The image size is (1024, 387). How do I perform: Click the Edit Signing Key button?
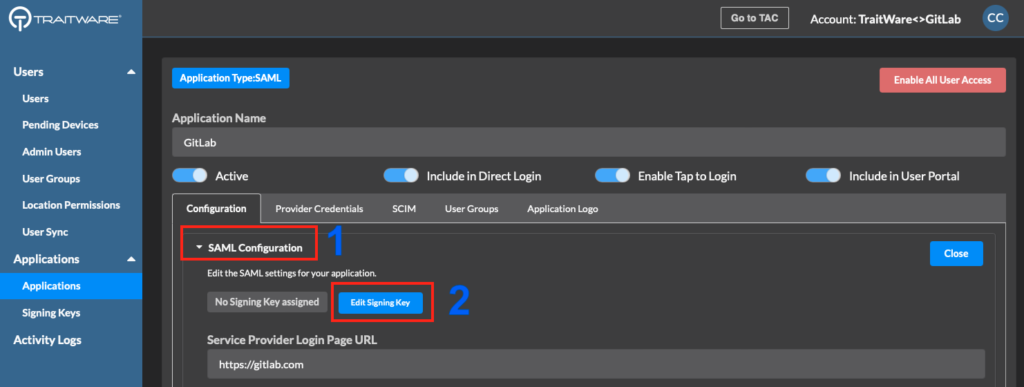[x=381, y=303]
